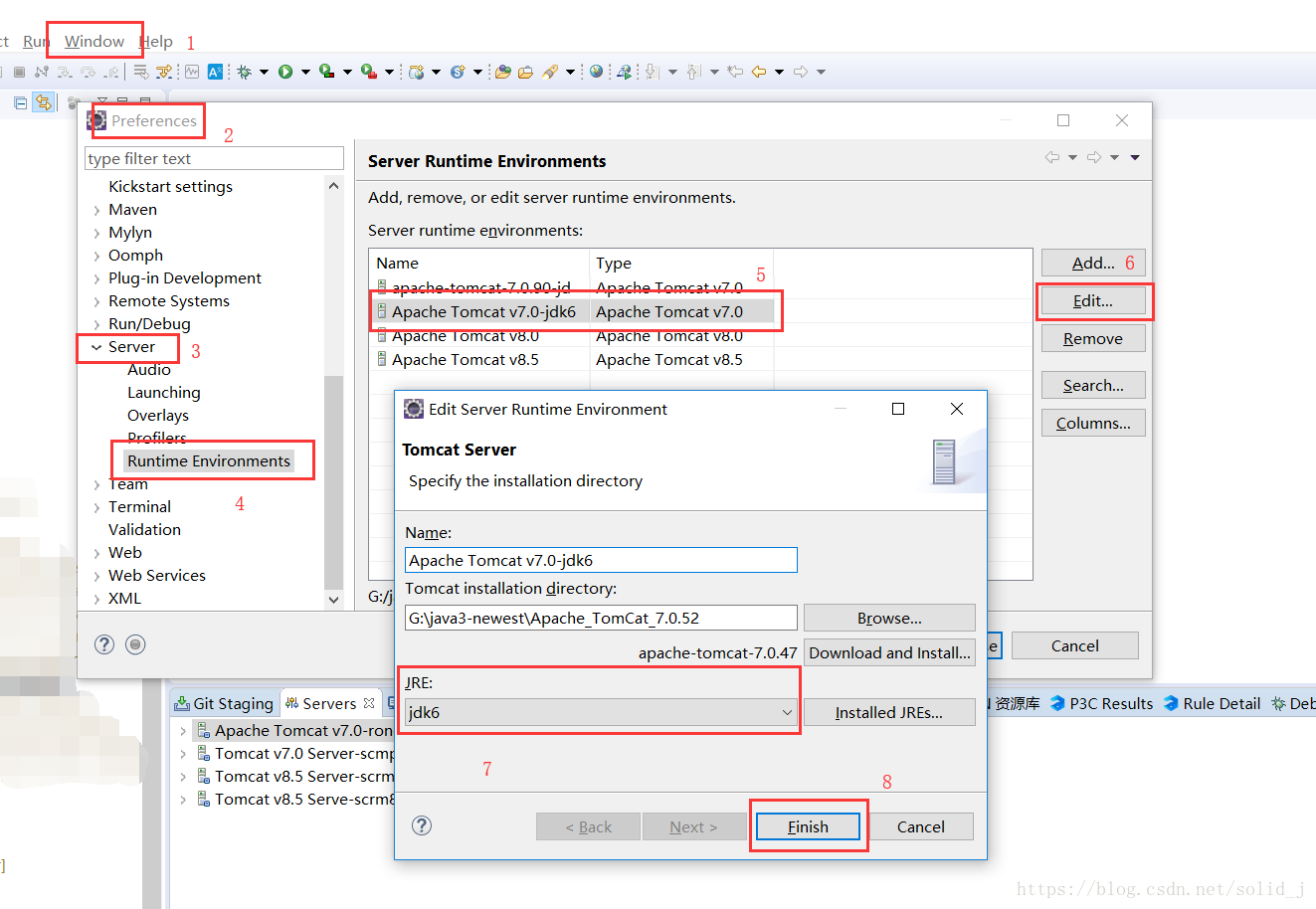Click the Preferences dialog help question icon
1316x909 pixels.
(x=104, y=644)
